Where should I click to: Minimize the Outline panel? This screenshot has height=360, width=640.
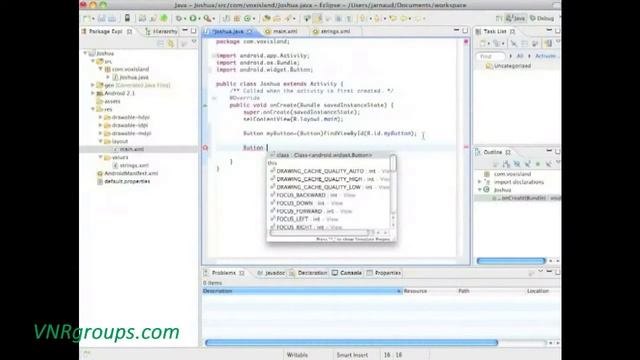pos(549,151)
